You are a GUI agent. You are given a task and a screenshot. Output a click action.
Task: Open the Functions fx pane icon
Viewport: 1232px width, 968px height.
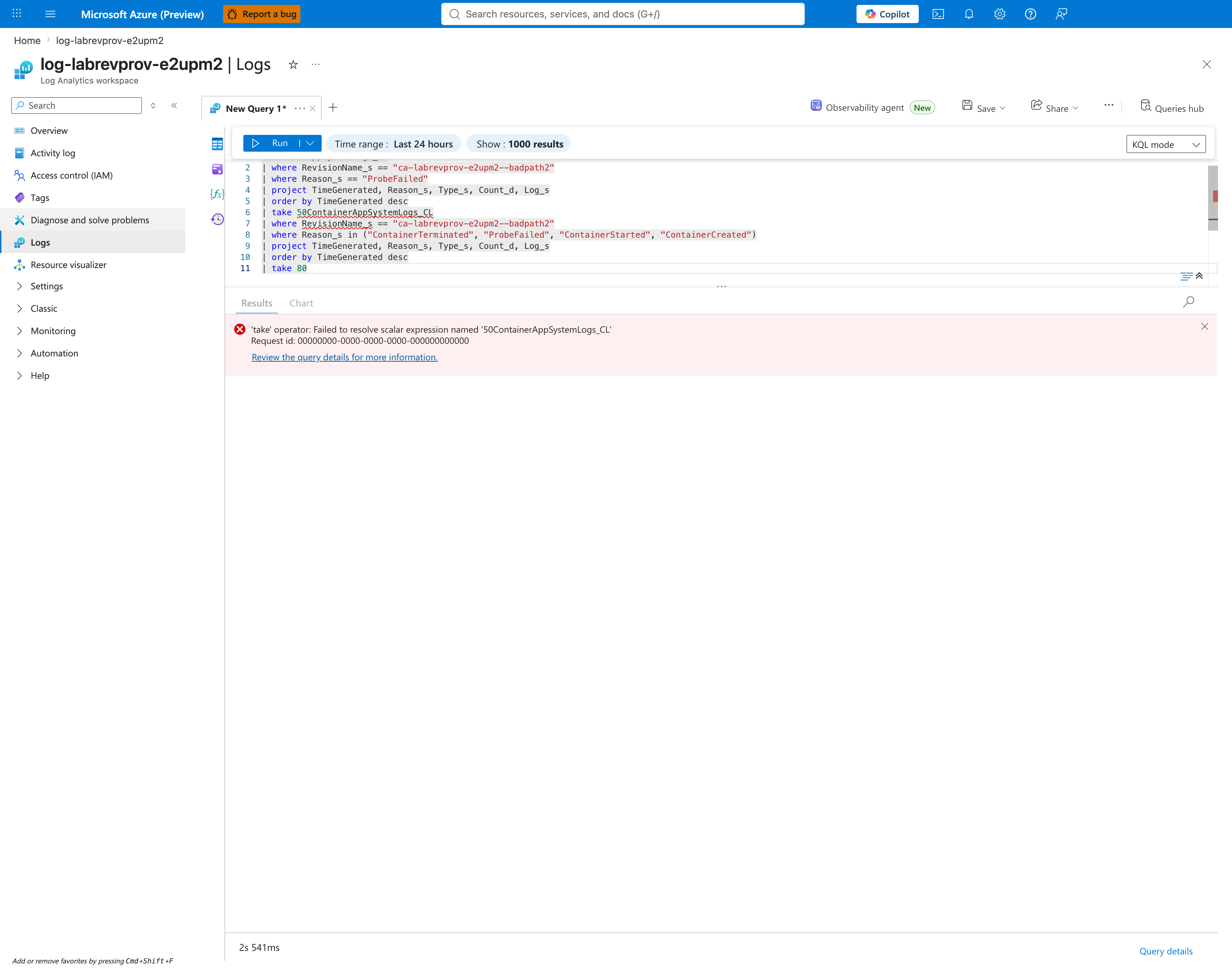[217, 194]
